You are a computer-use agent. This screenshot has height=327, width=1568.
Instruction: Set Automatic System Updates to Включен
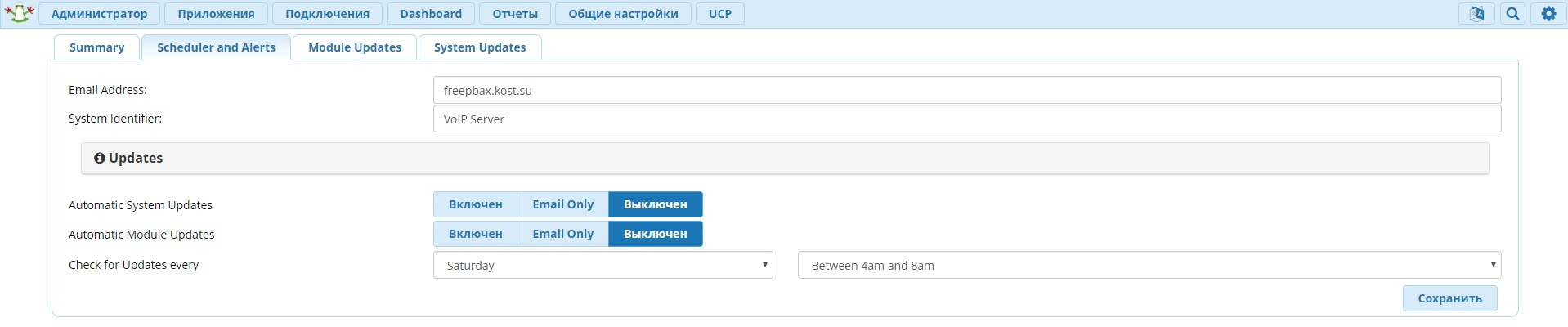475,204
